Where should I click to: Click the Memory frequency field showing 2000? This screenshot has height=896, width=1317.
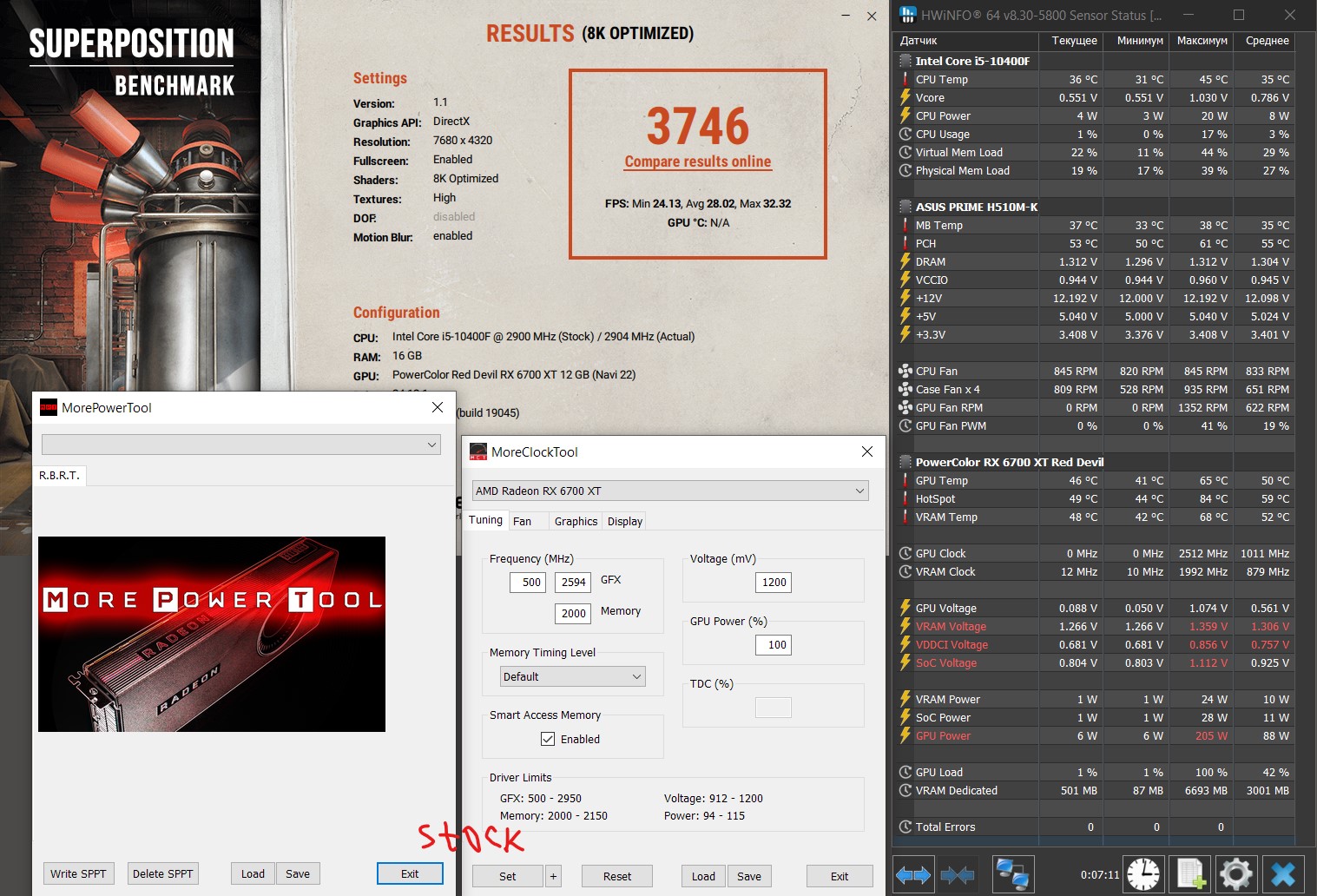point(573,613)
